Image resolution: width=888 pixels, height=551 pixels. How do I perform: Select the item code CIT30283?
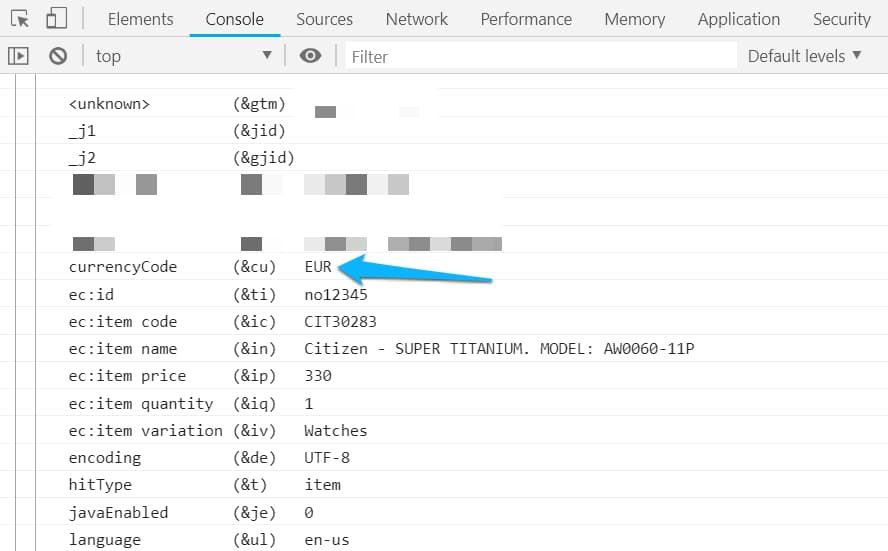340,322
